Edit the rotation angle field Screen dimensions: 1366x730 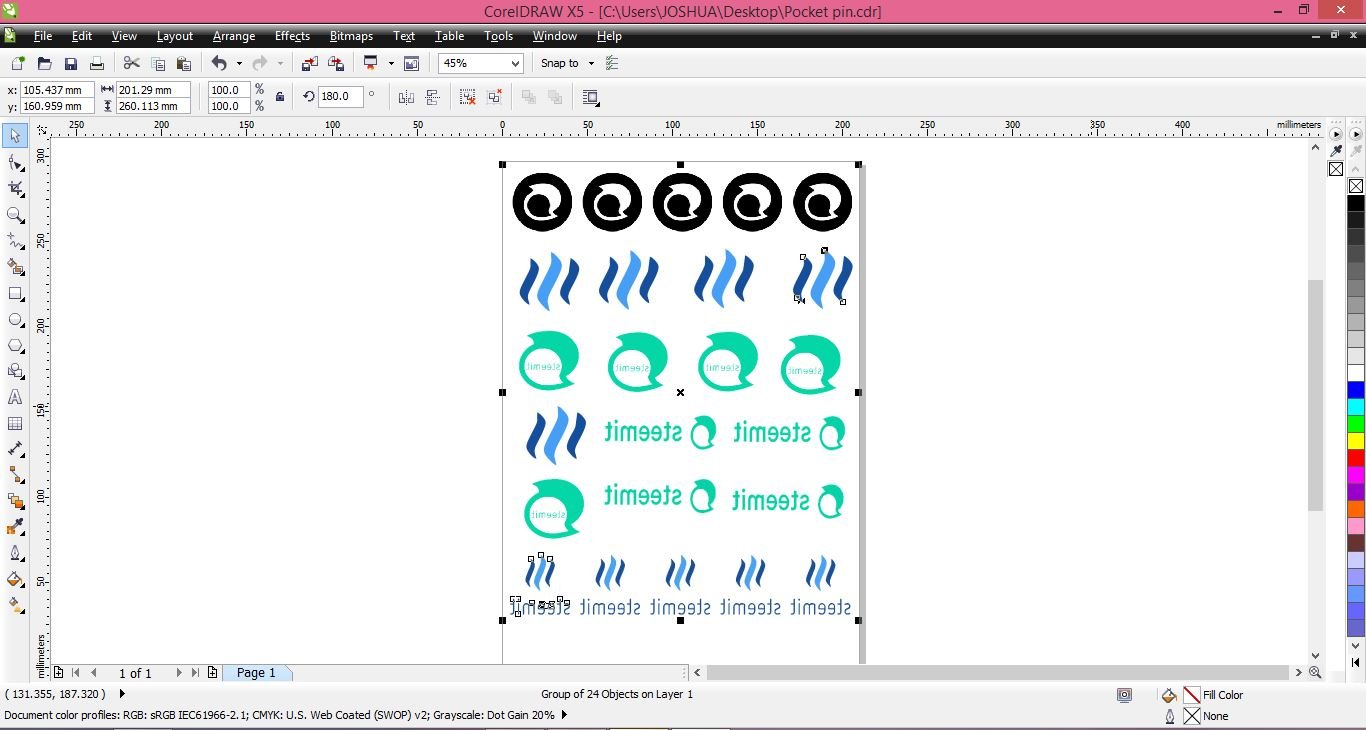(340, 97)
